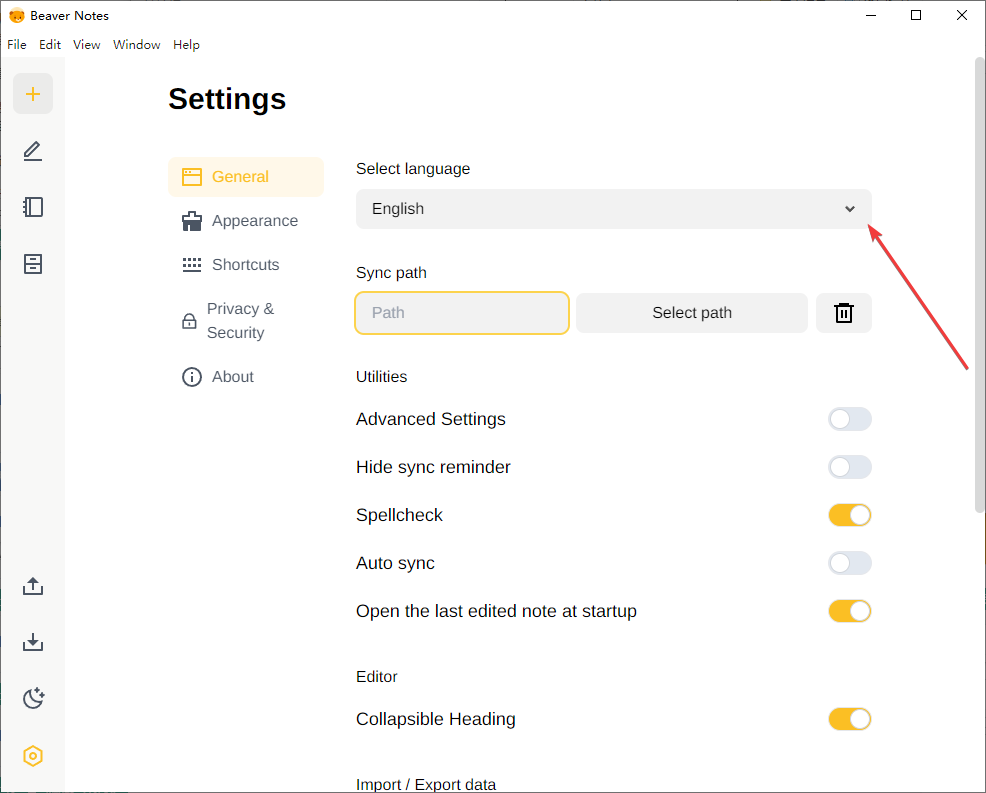This screenshot has height=793, width=986.
Task: Switch to the Appearance settings tab
Action: (x=254, y=221)
